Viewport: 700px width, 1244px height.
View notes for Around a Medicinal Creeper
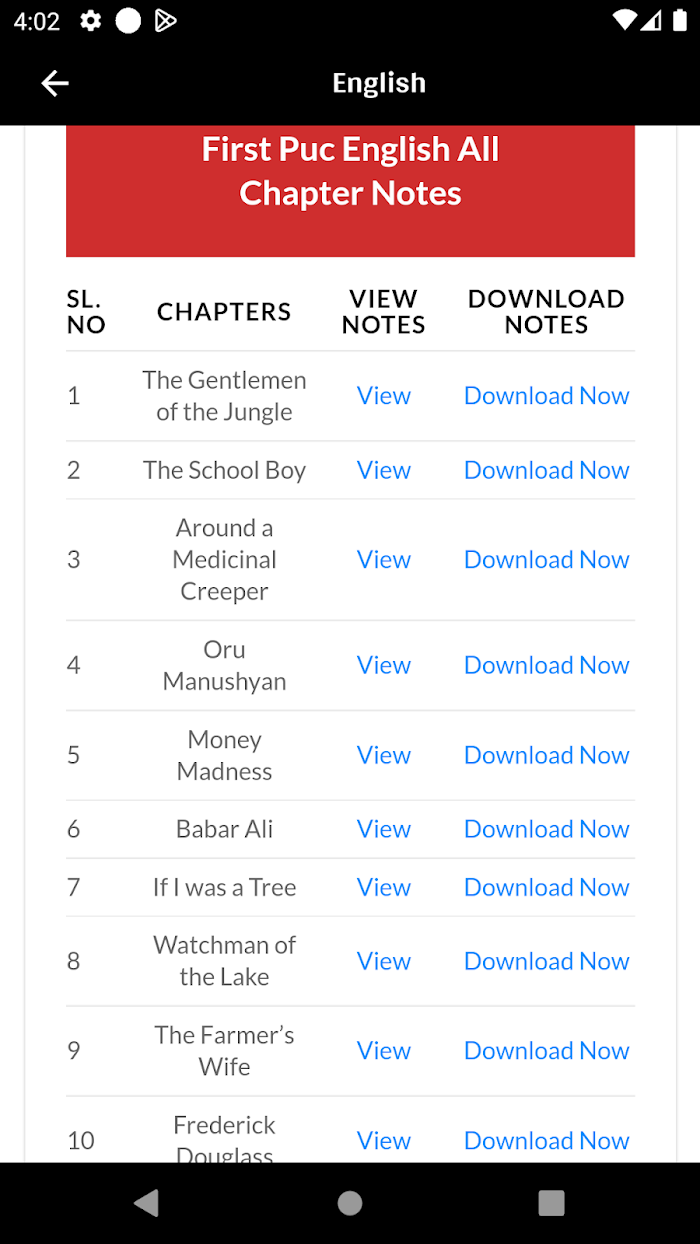[x=384, y=560]
